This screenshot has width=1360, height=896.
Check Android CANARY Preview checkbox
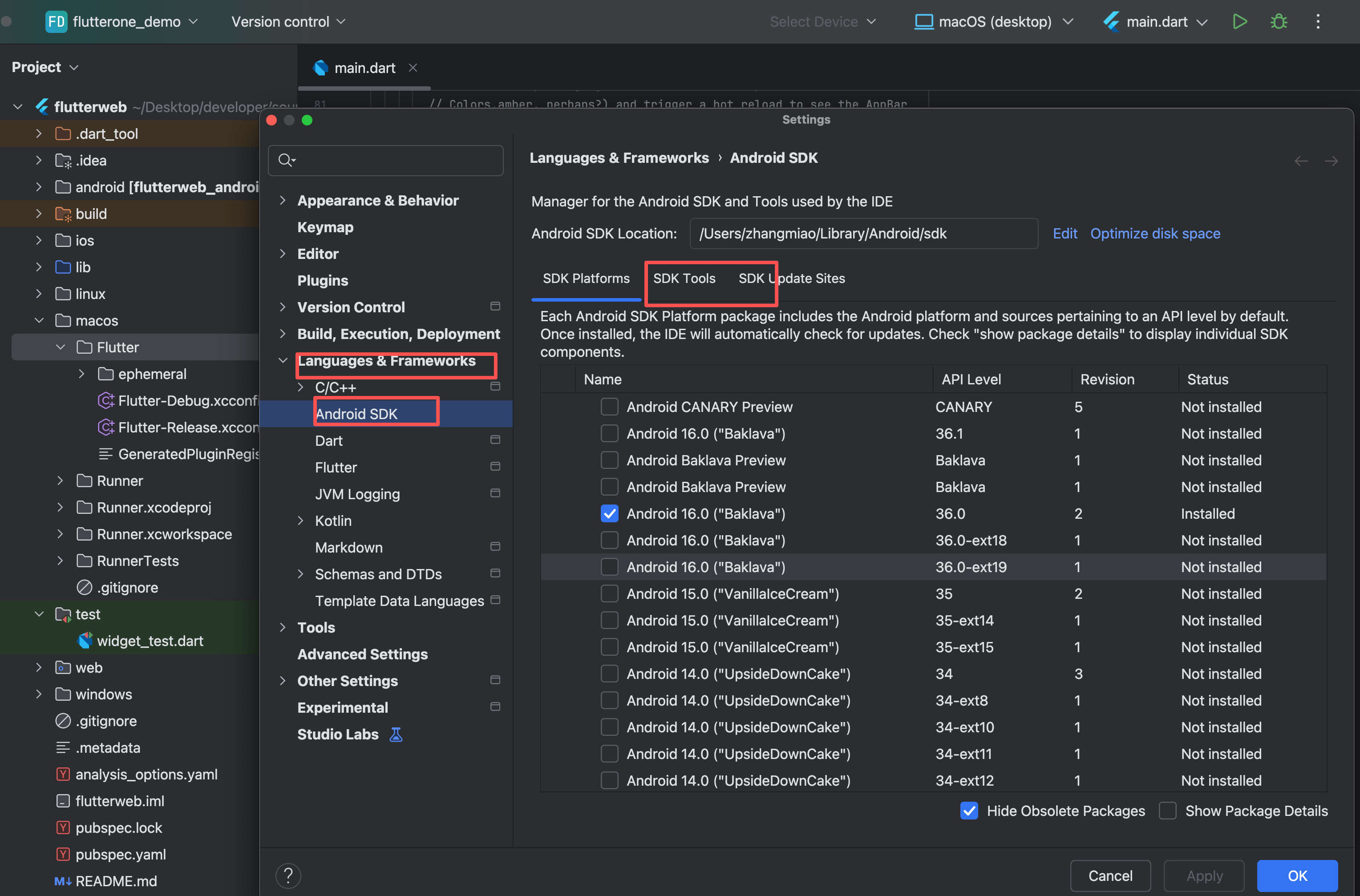[609, 407]
